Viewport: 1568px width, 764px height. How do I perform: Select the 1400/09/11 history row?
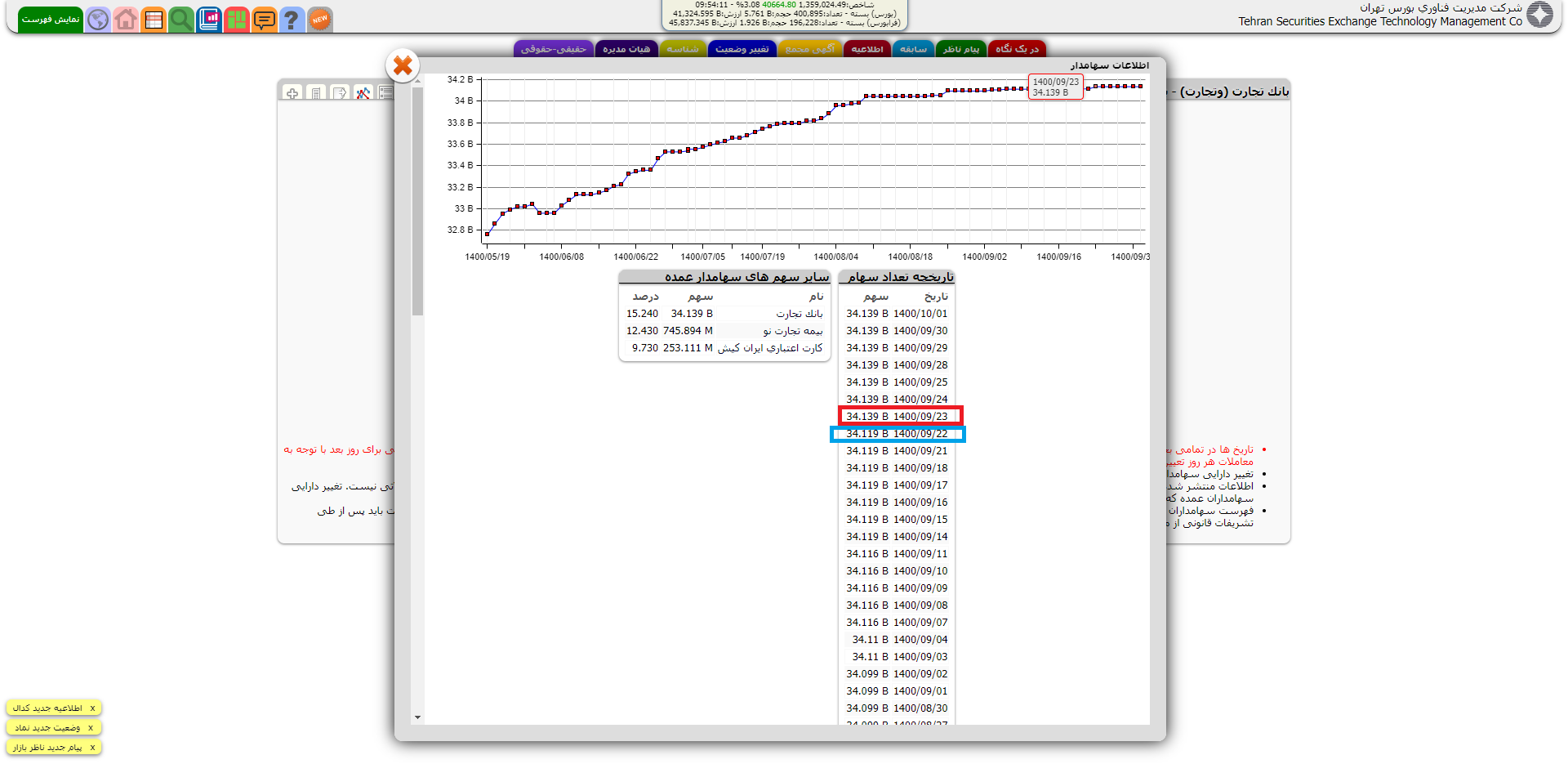897,554
